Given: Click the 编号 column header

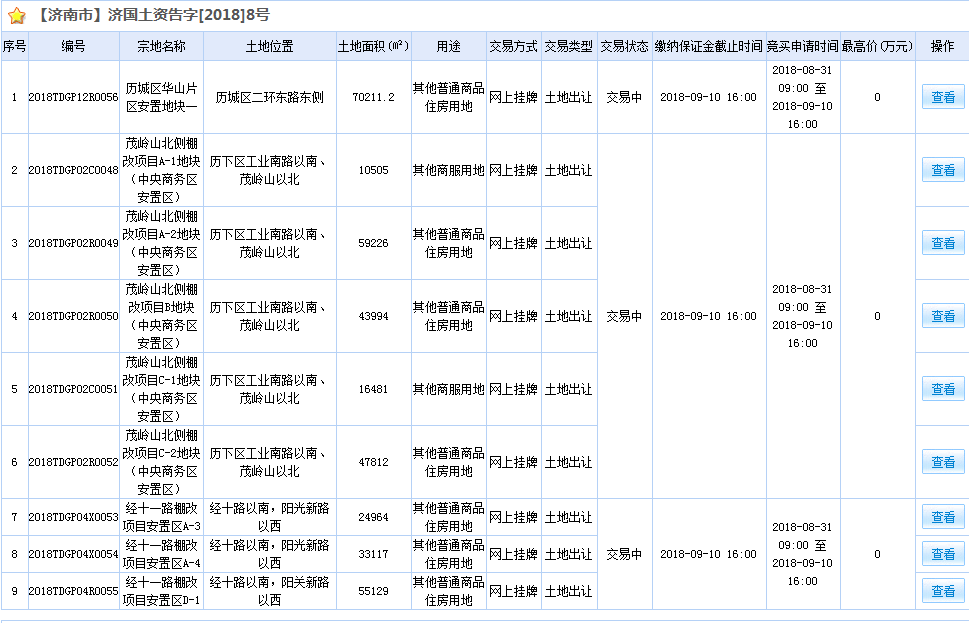Looking at the screenshot, I should [x=73, y=47].
